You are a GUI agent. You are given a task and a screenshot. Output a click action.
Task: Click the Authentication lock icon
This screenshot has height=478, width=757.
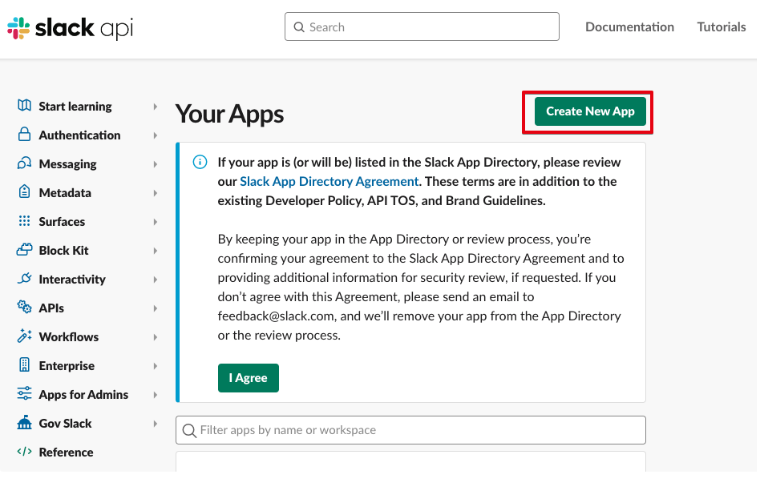tap(24, 134)
